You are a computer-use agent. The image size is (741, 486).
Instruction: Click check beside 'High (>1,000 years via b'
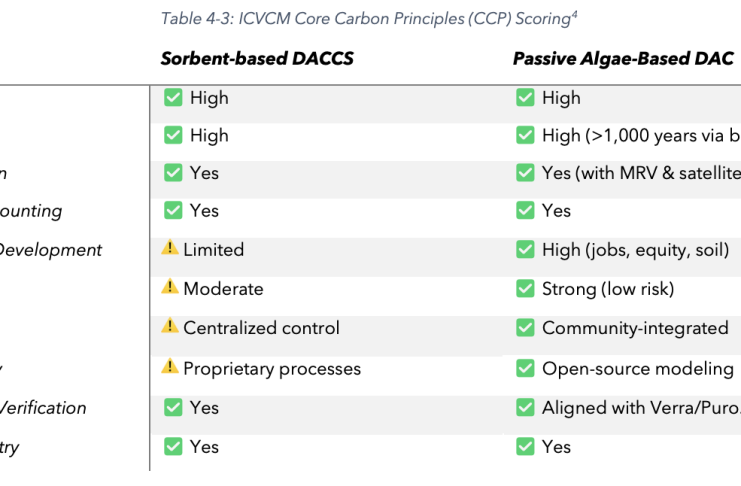pos(525,135)
